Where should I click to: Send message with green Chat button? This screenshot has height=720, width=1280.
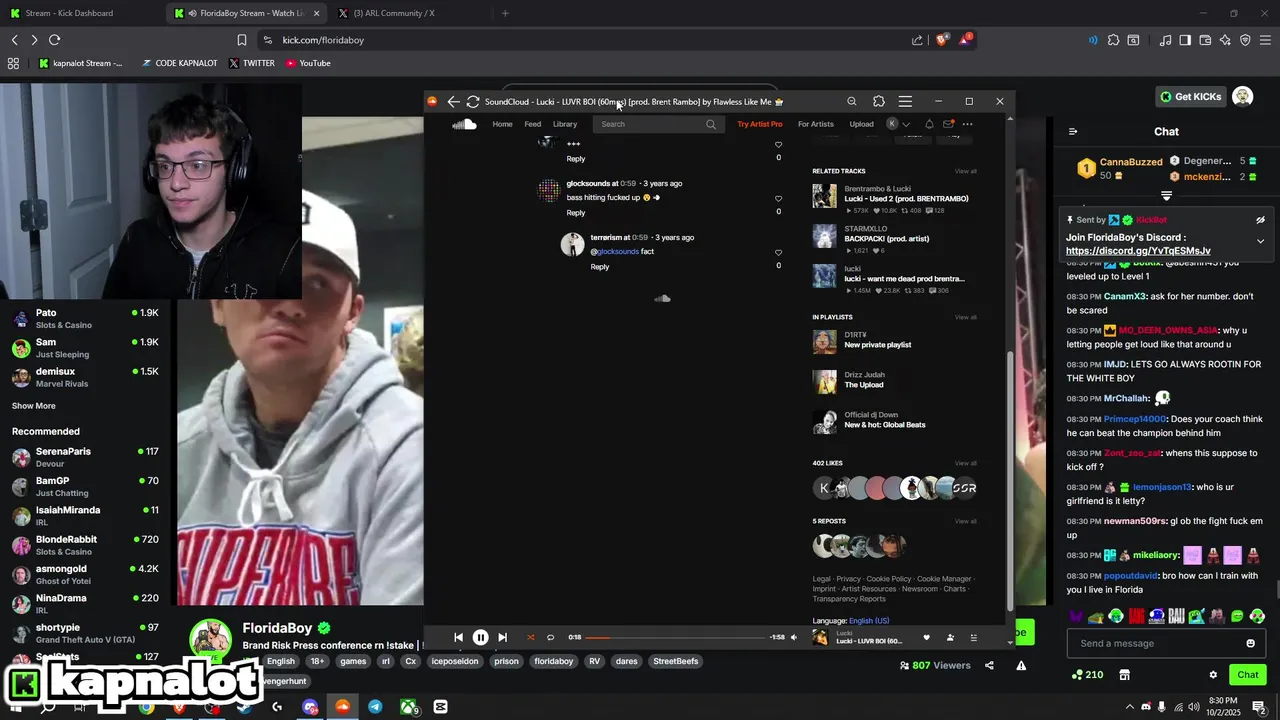pos(1248,675)
